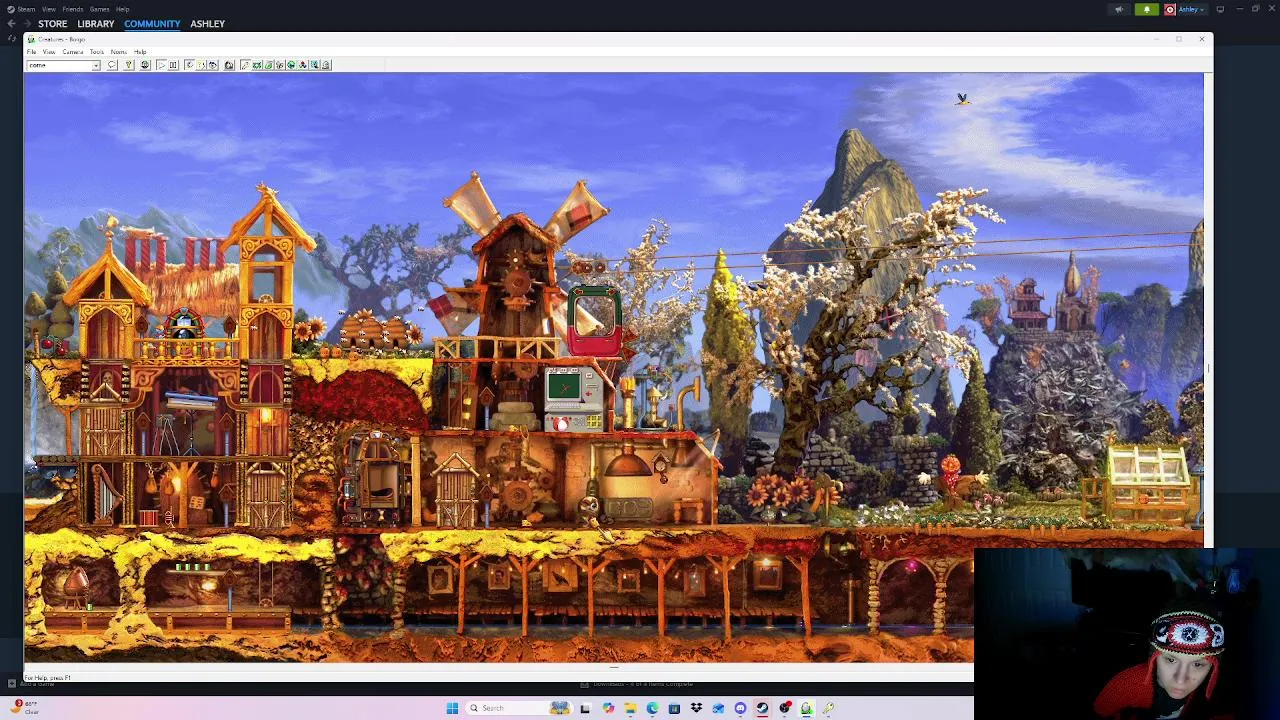
Task: Click Add a Game in Steam
Action: pos(32,683)
